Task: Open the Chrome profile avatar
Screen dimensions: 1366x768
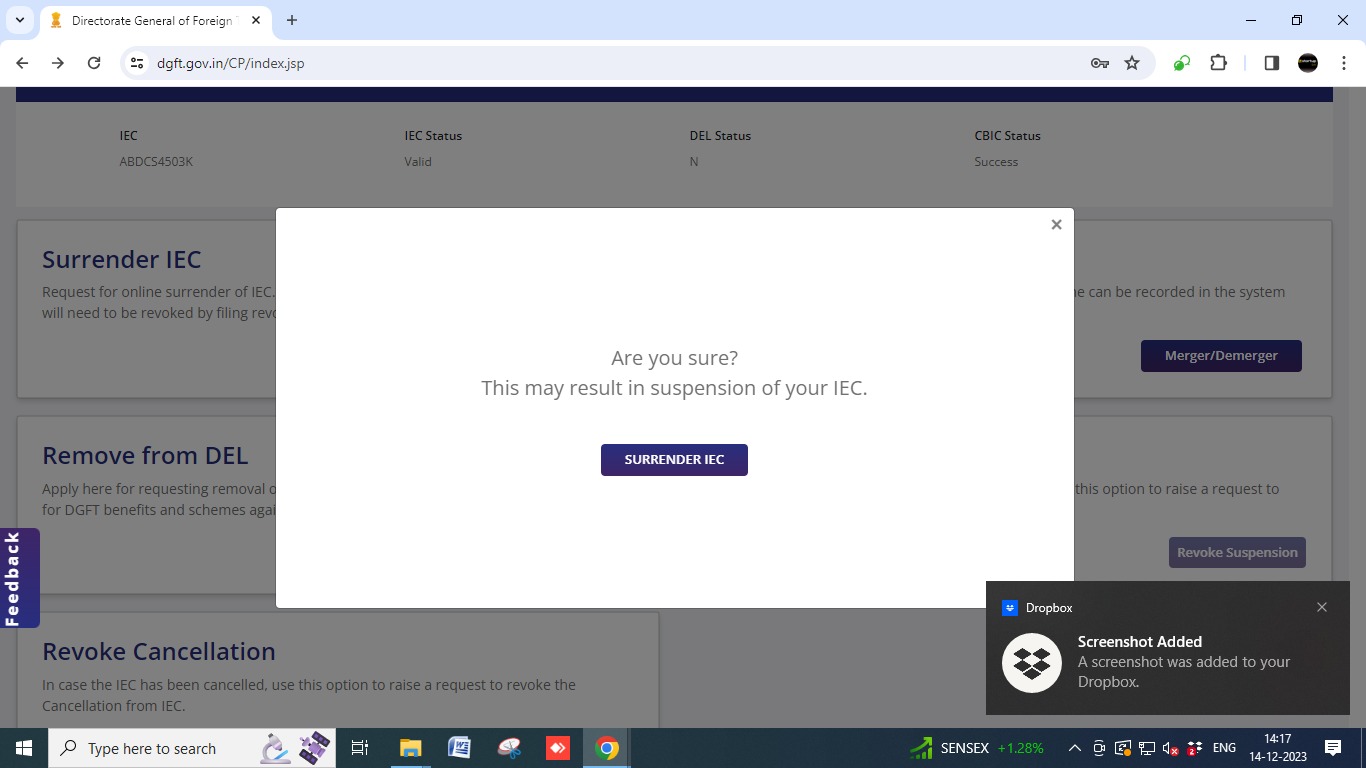Action: coord(1308,63)
